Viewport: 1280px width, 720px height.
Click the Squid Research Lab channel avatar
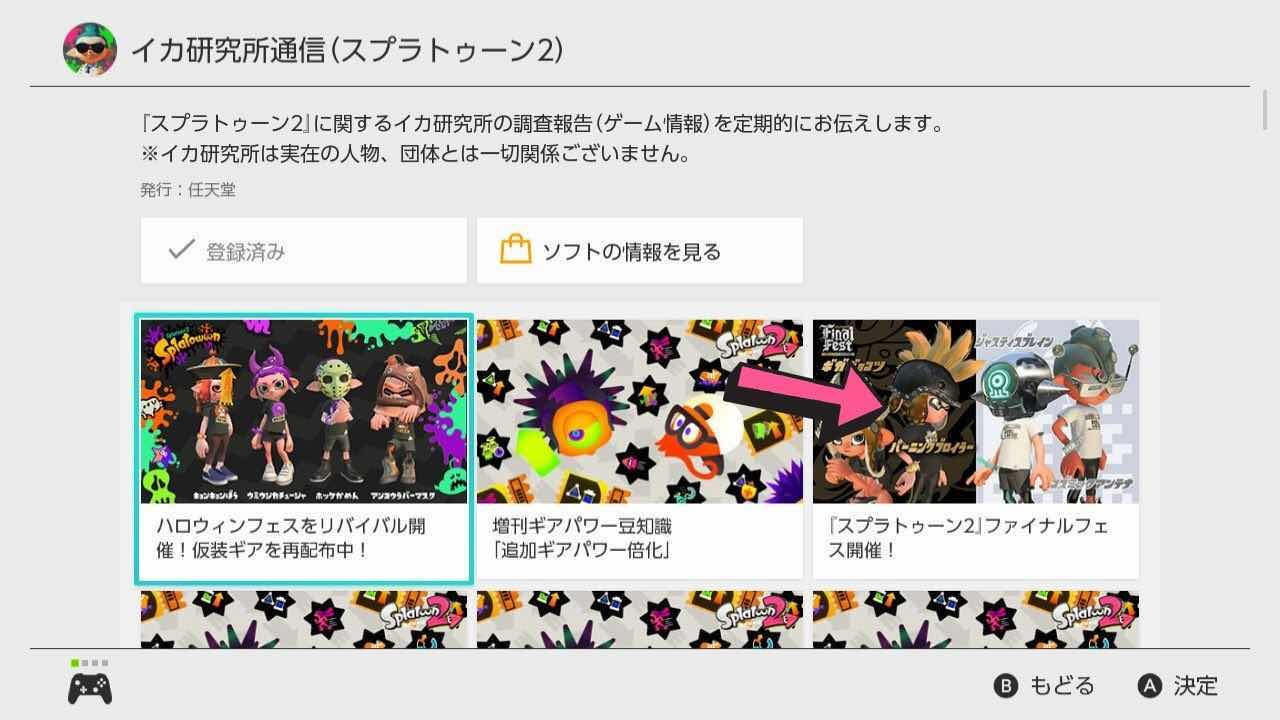click(x=90, y=48)
